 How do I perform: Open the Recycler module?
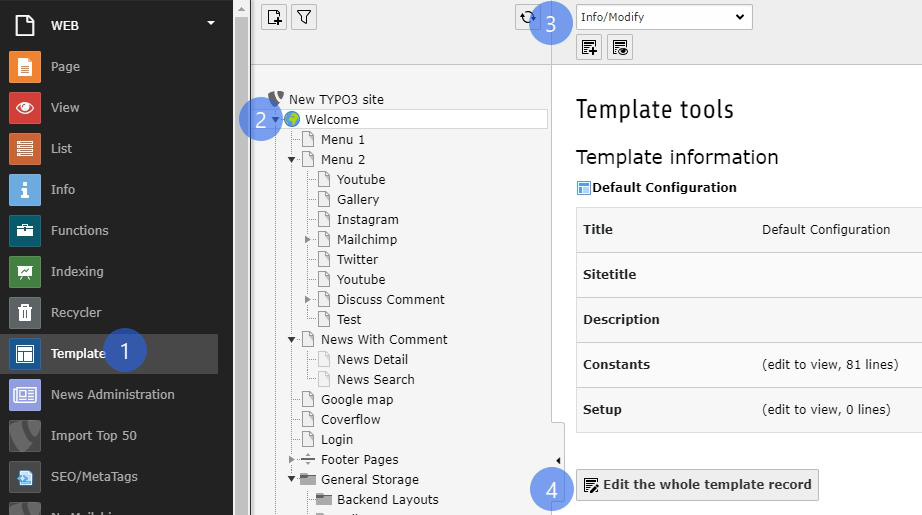coord(75,313)
